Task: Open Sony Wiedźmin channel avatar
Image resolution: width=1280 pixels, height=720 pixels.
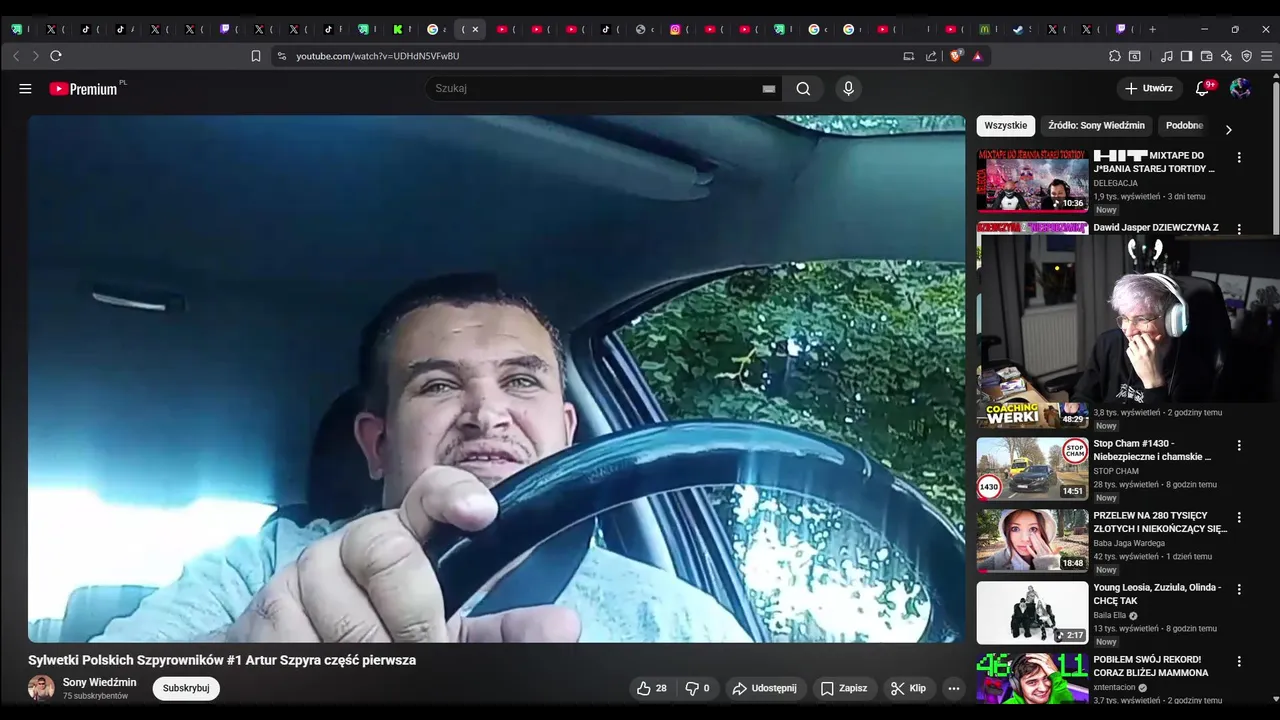Action: coord(41,688)
